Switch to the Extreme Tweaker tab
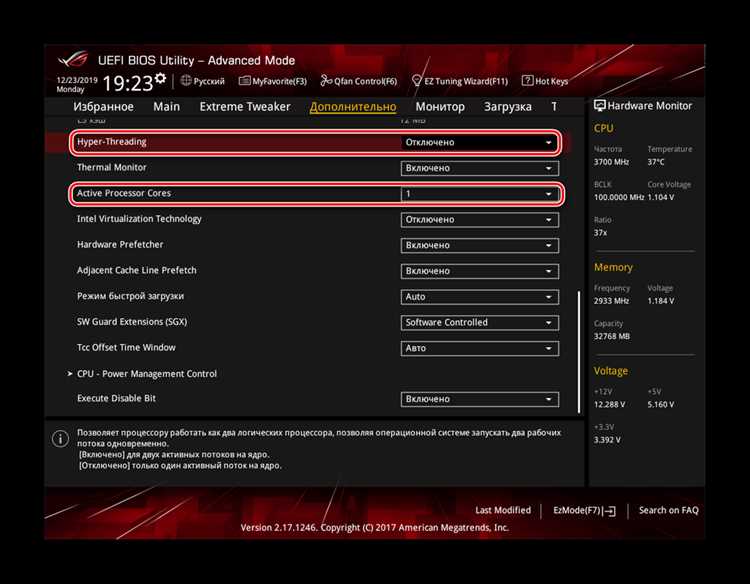750x584 pixels. click(245, 107)
